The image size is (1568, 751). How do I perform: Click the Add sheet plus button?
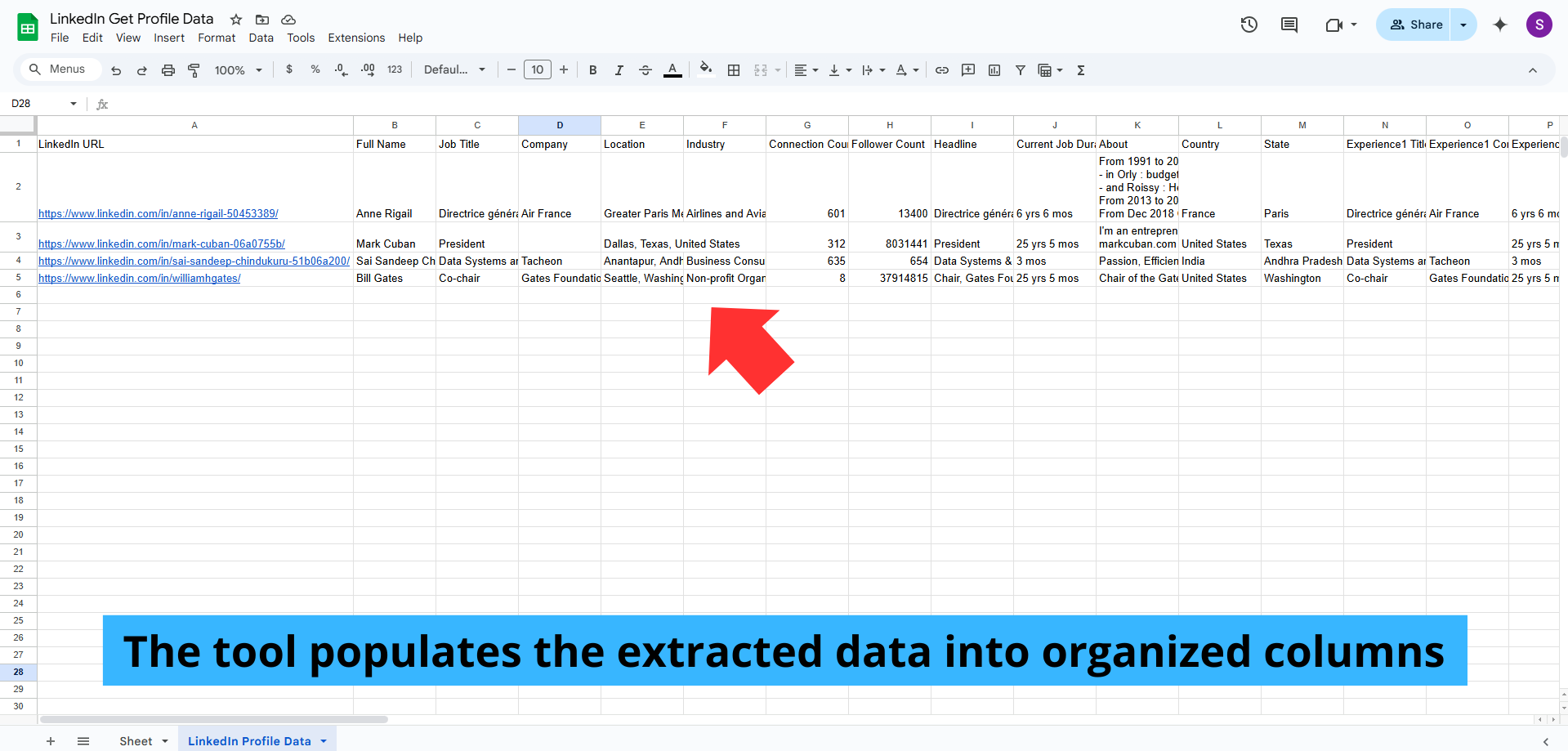51,741
